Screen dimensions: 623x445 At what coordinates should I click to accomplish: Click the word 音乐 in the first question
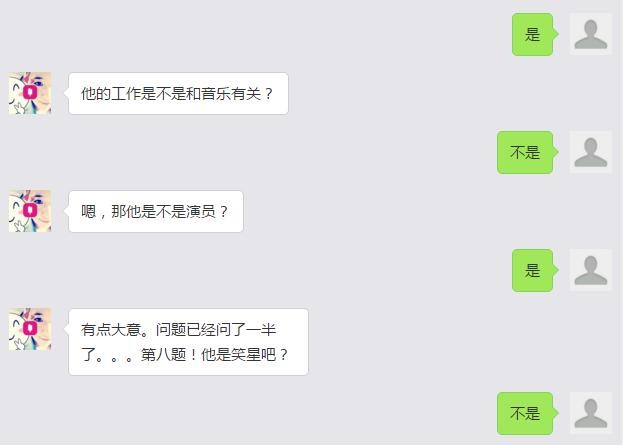point(216,94)
